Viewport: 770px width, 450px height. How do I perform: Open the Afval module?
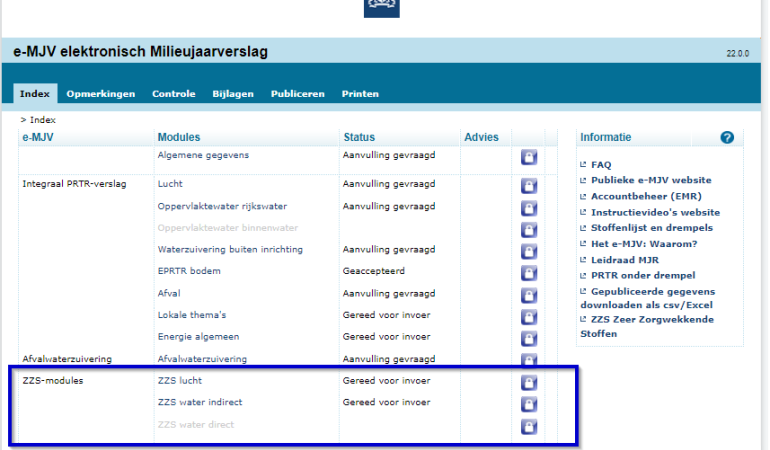coord(169,293)
